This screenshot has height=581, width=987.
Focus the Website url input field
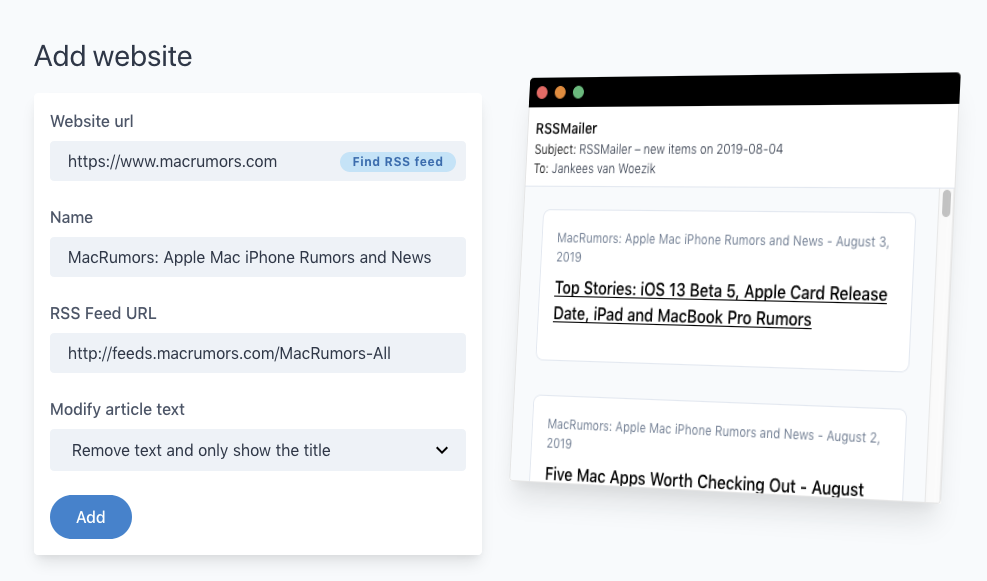pos(258,161)
